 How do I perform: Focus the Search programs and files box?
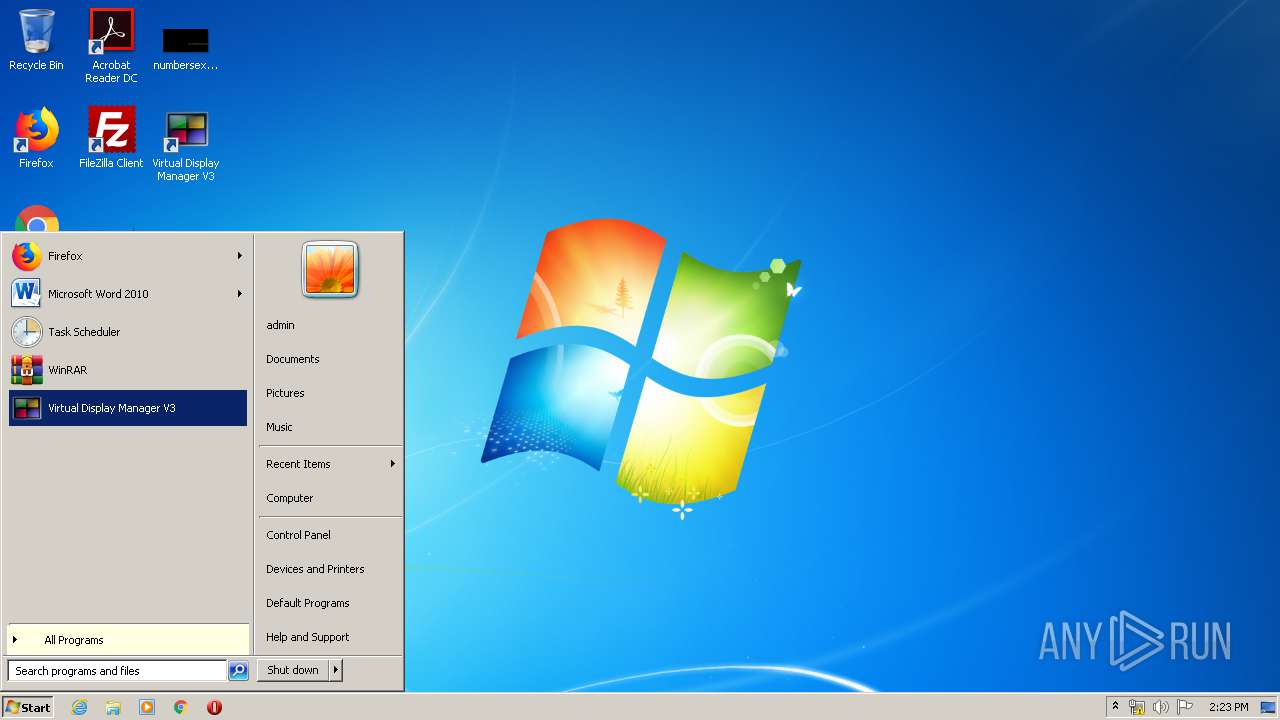point(117,671)
